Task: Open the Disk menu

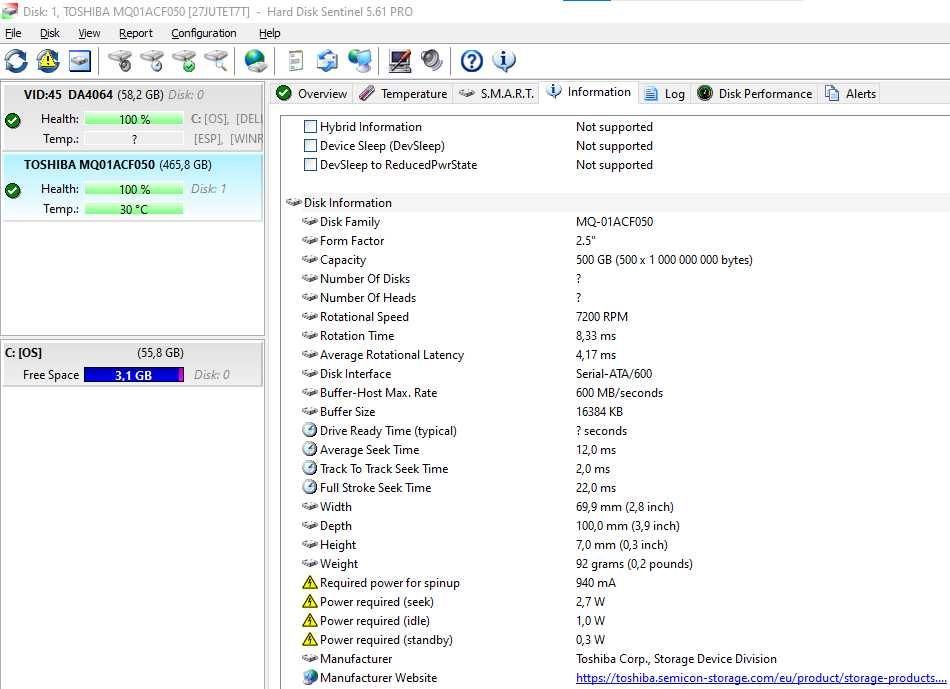Action: click(x=50, y=33)
